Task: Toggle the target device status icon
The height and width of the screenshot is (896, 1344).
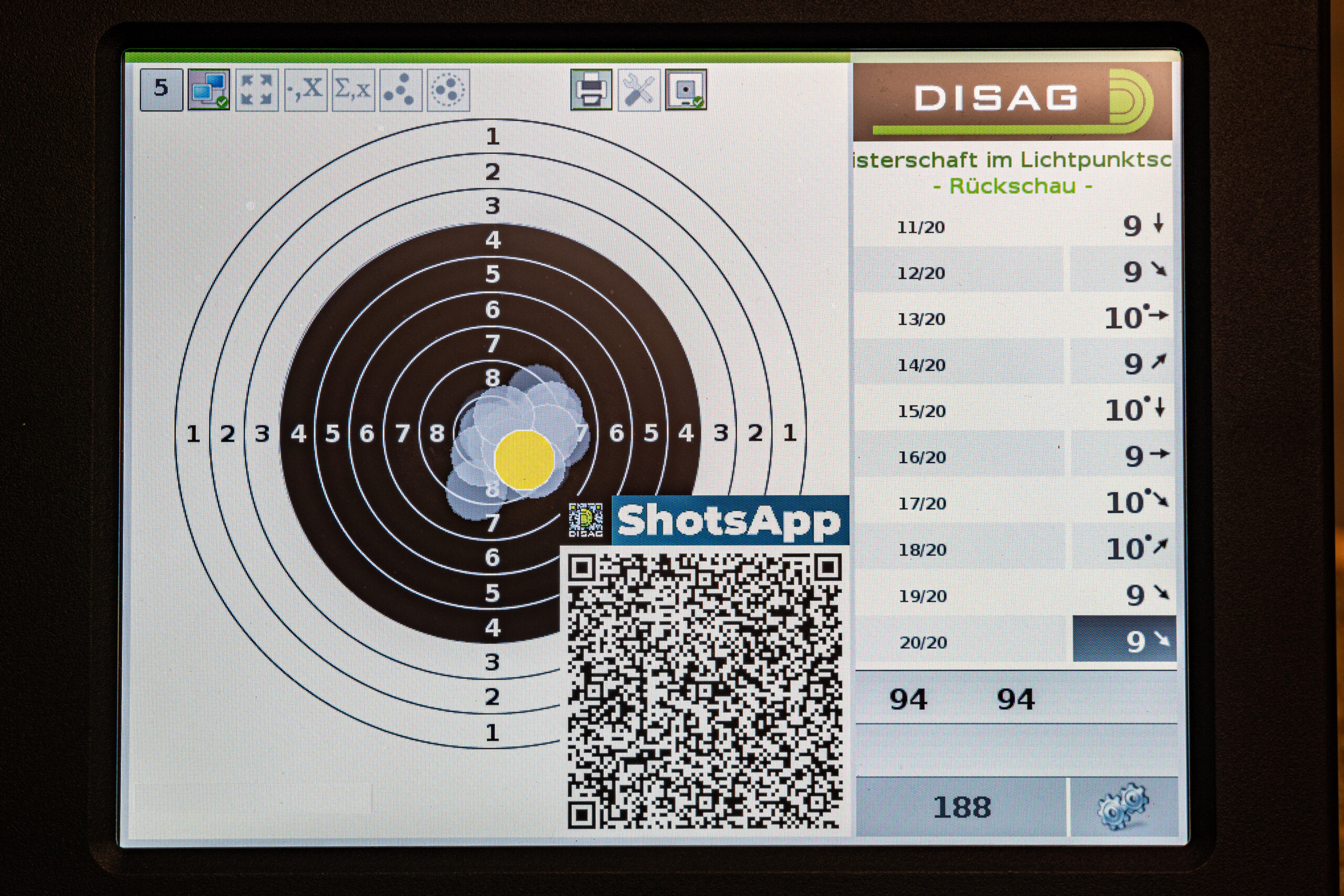Action: pos(686,90)
